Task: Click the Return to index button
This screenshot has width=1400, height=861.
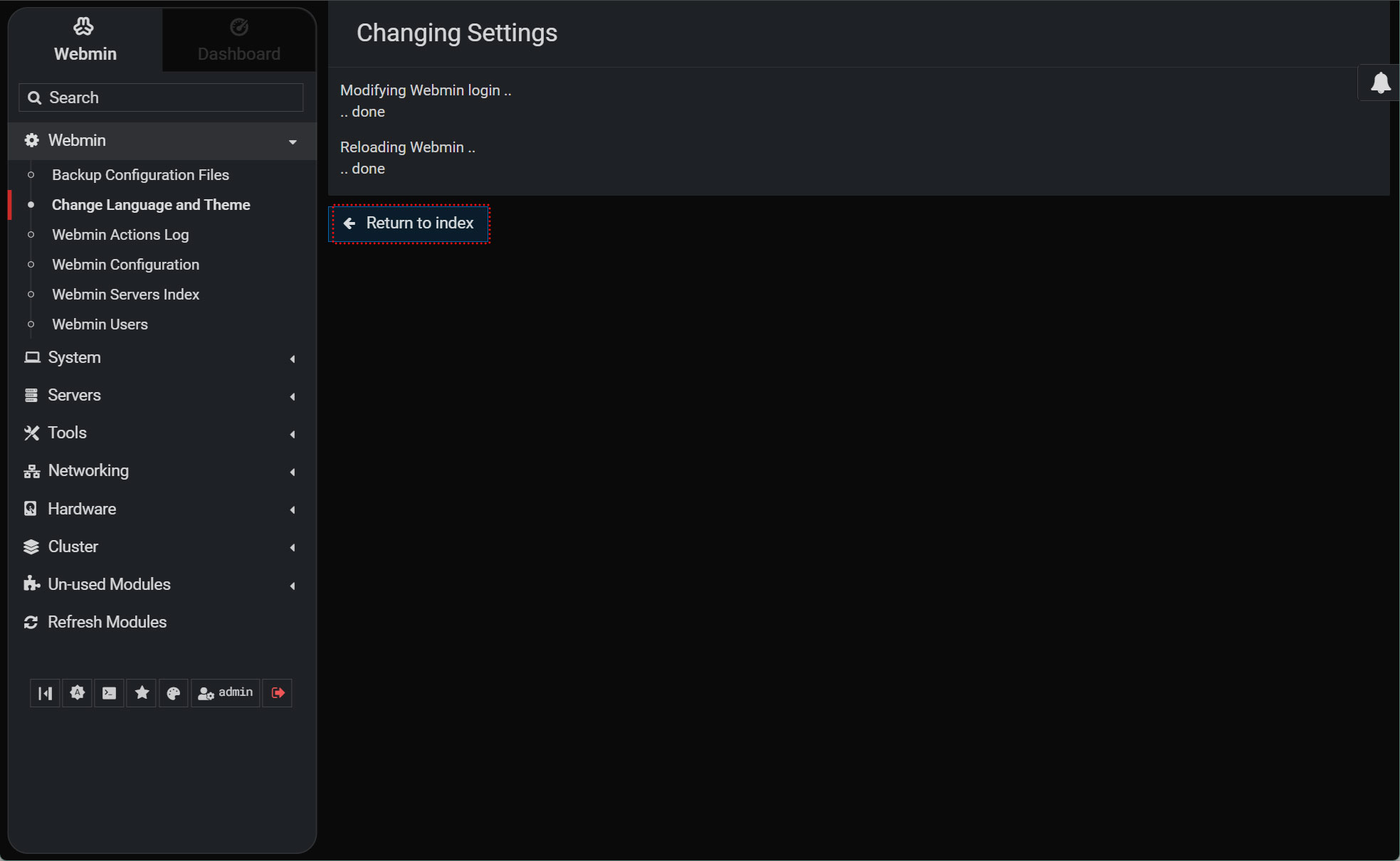Action: (409, 223)
